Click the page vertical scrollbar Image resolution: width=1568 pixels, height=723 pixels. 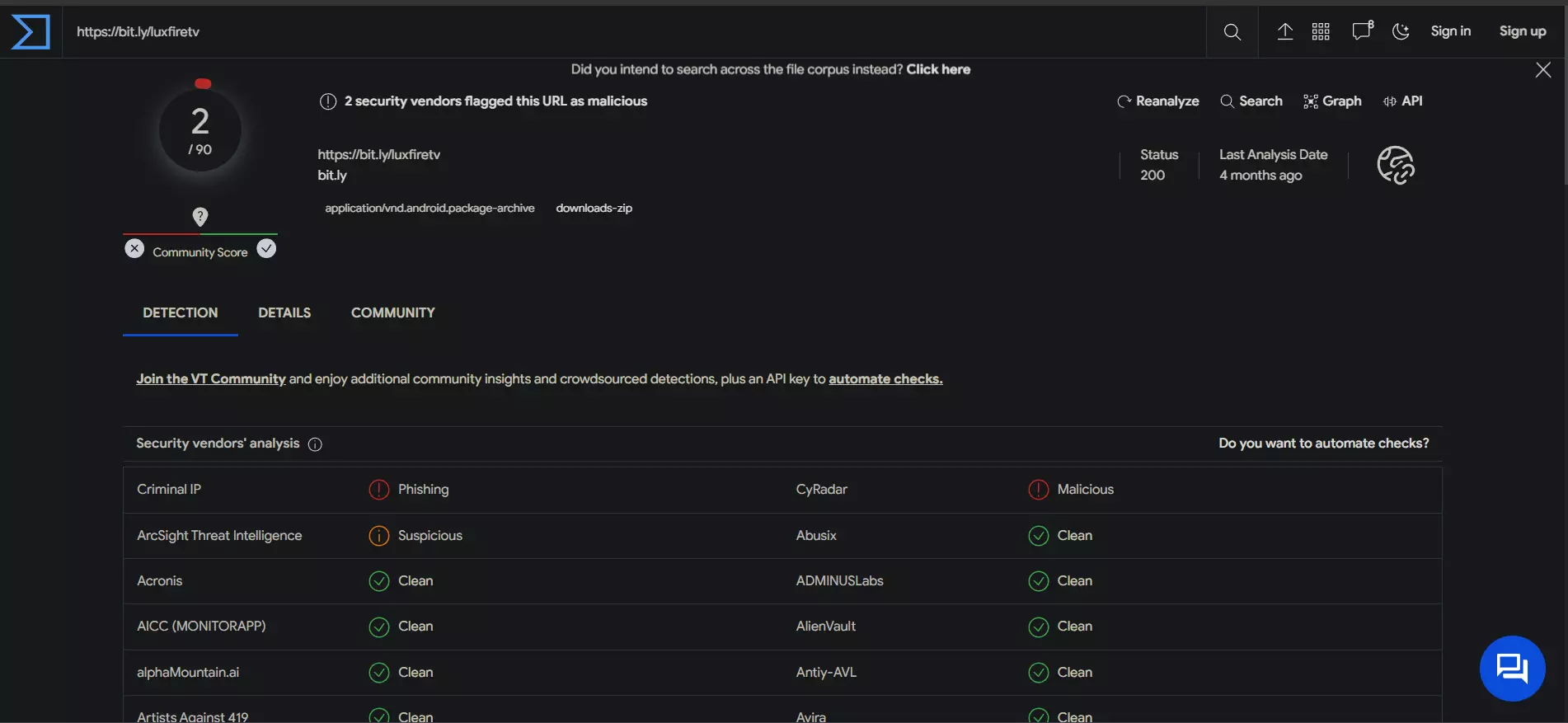(x=1565, y=95)
